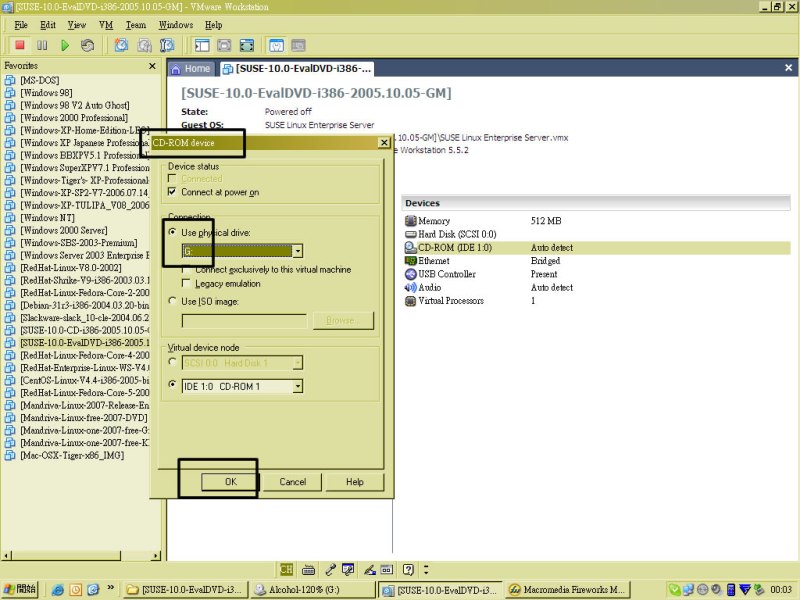Select the Use physical drive radio button
Viewport: 800px width, 600px height.
172,232
